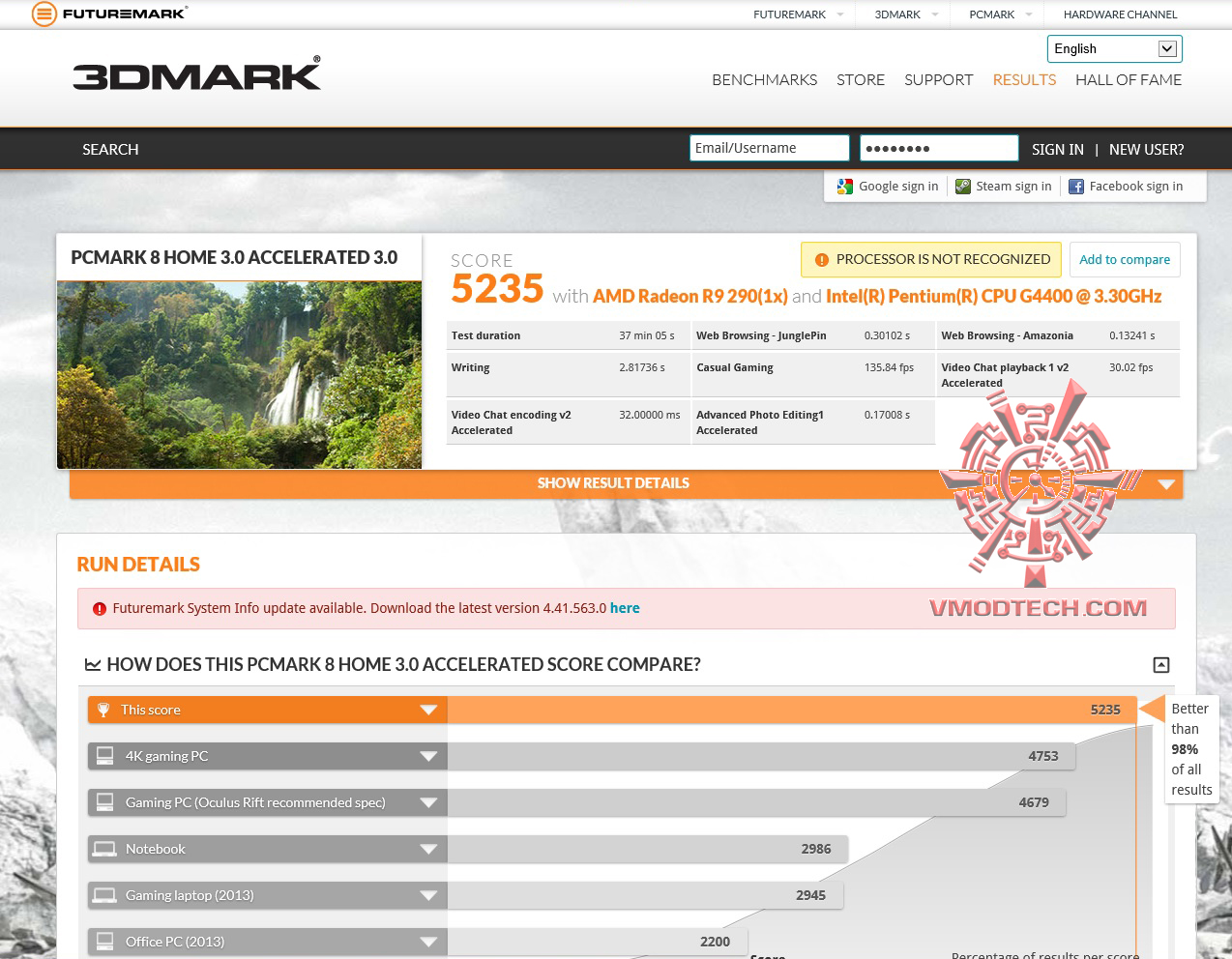Click the Futuremark round menu logo icon
The height and width of the screenshot is (959, 1232).
click(44, 14)
